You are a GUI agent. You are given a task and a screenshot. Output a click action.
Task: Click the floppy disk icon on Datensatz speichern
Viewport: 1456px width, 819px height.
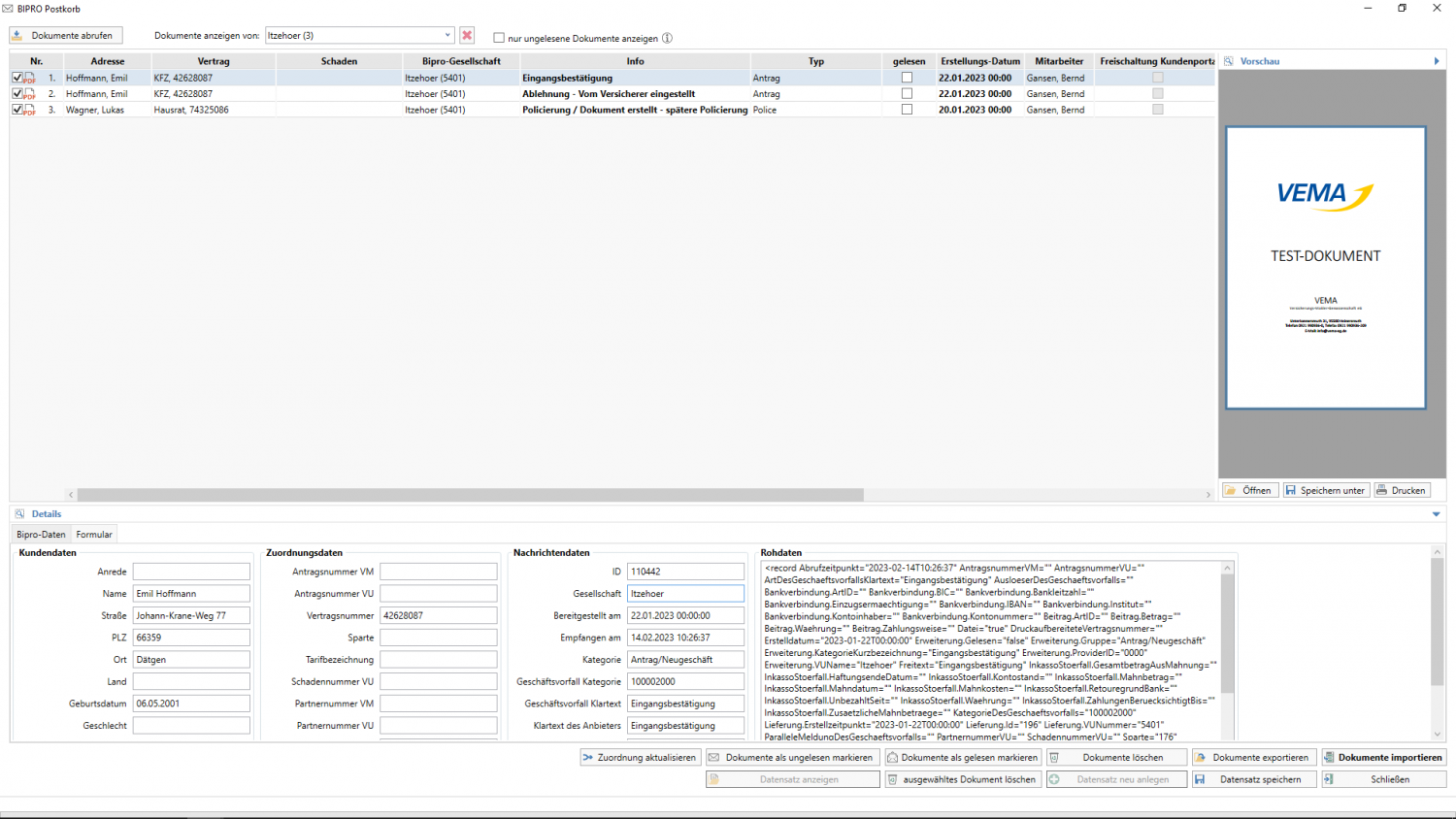pyautogui.click(x=1201, y=779)
